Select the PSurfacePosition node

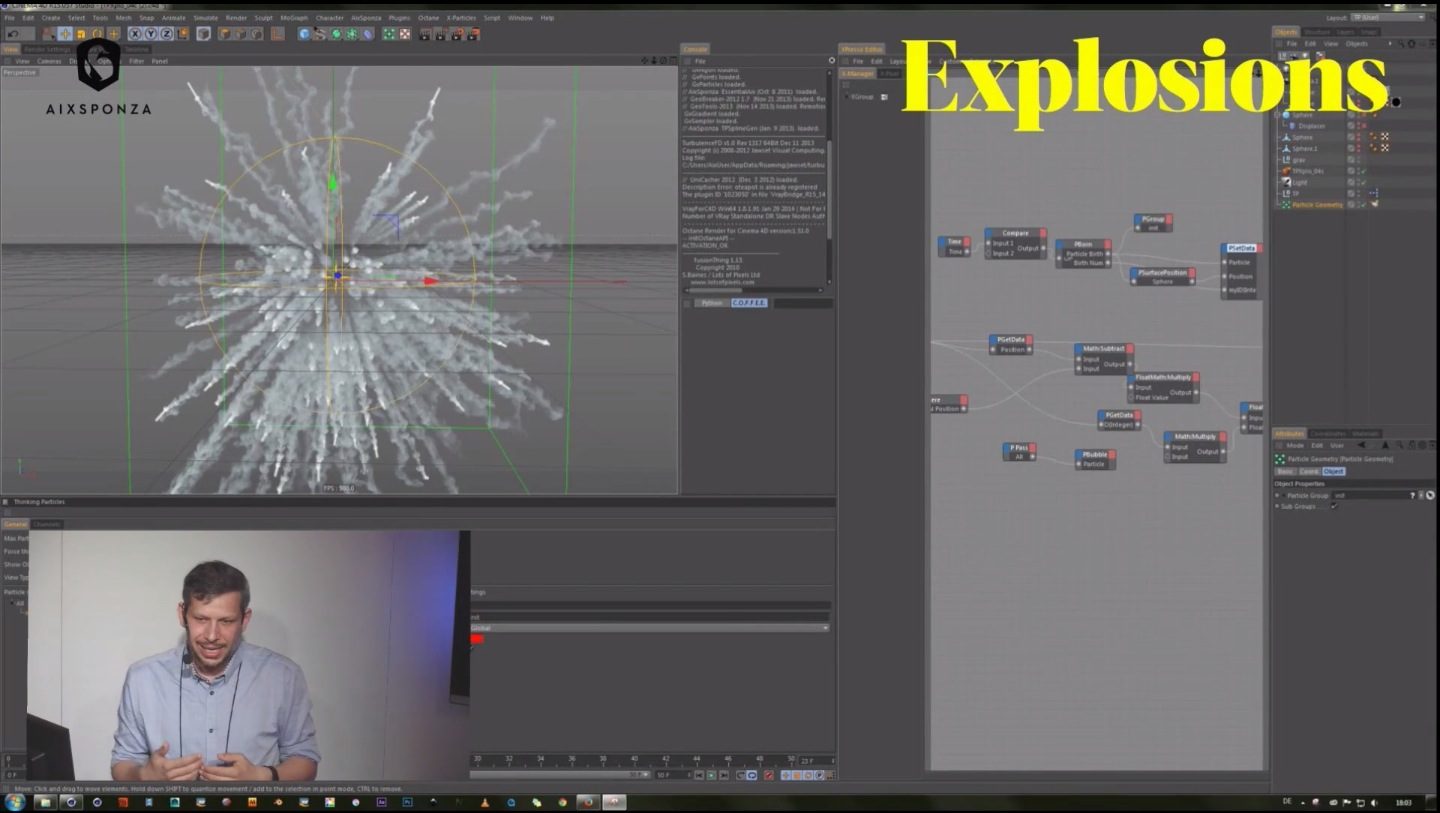click(1162, 277)
